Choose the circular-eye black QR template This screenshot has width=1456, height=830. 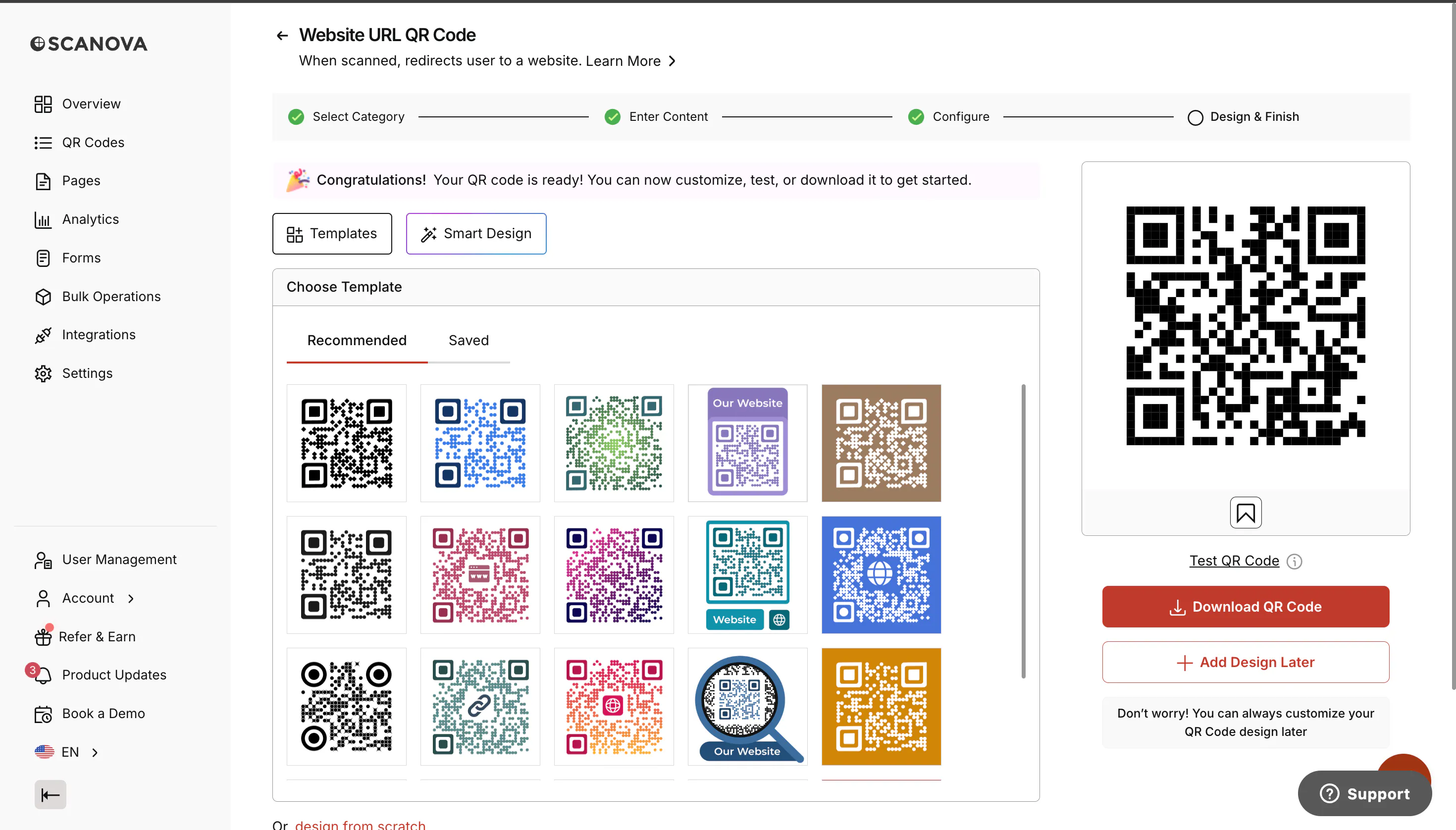pos(346,706)
